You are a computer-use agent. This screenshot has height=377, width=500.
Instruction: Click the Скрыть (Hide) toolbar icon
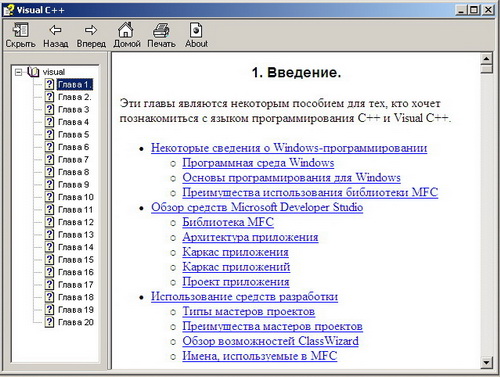[x=20, y=30]
